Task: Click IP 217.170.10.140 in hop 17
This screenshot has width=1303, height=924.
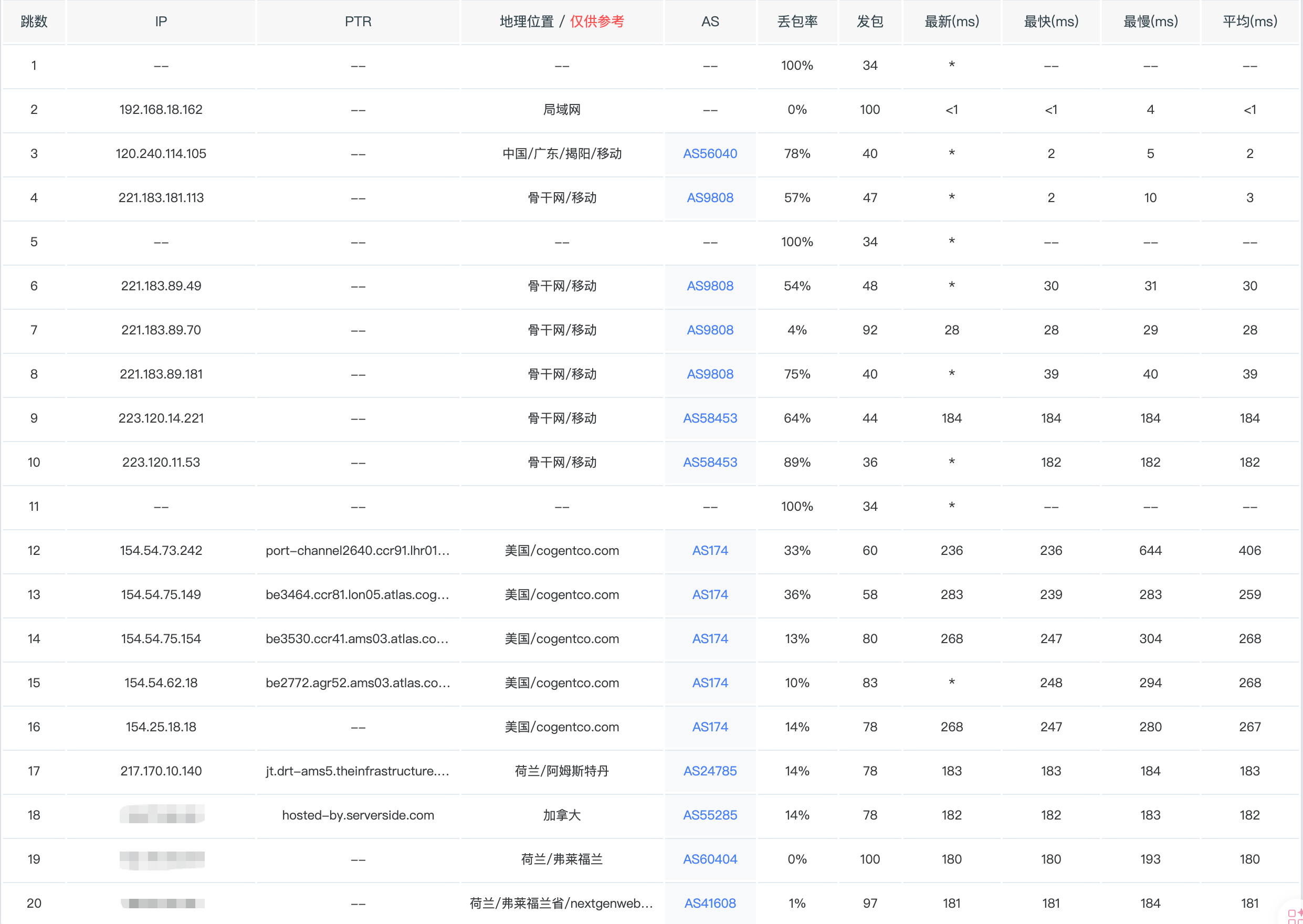Action: pyautogui.click(x=161, y=771)
